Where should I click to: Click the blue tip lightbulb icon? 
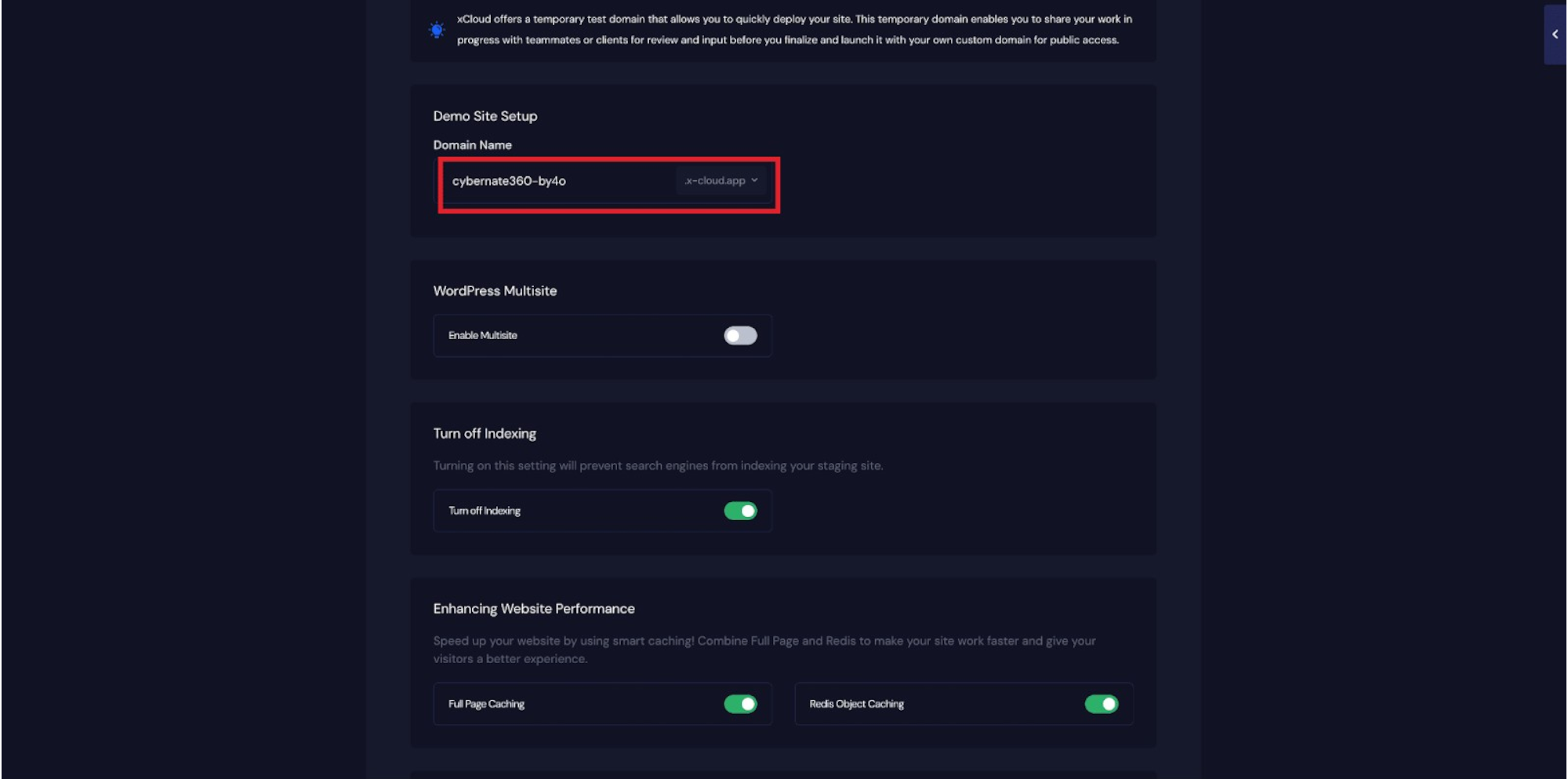[x=437, y=31]
